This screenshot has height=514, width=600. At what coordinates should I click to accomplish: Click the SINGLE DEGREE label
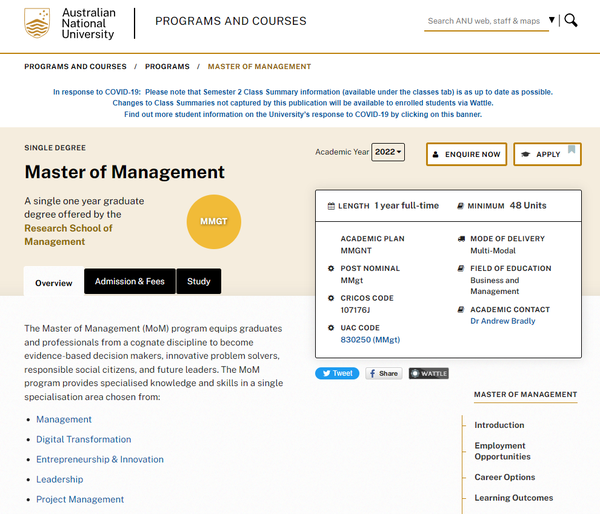tap(55, 148)
